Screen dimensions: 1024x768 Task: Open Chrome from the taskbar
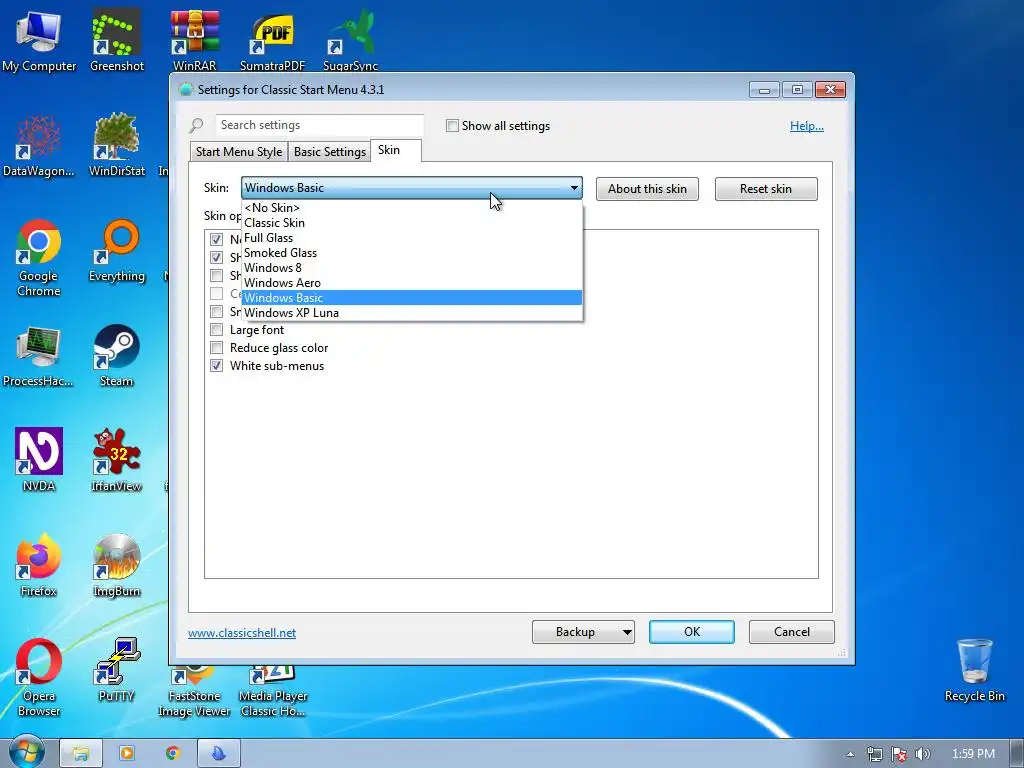[x=173, y=754]
